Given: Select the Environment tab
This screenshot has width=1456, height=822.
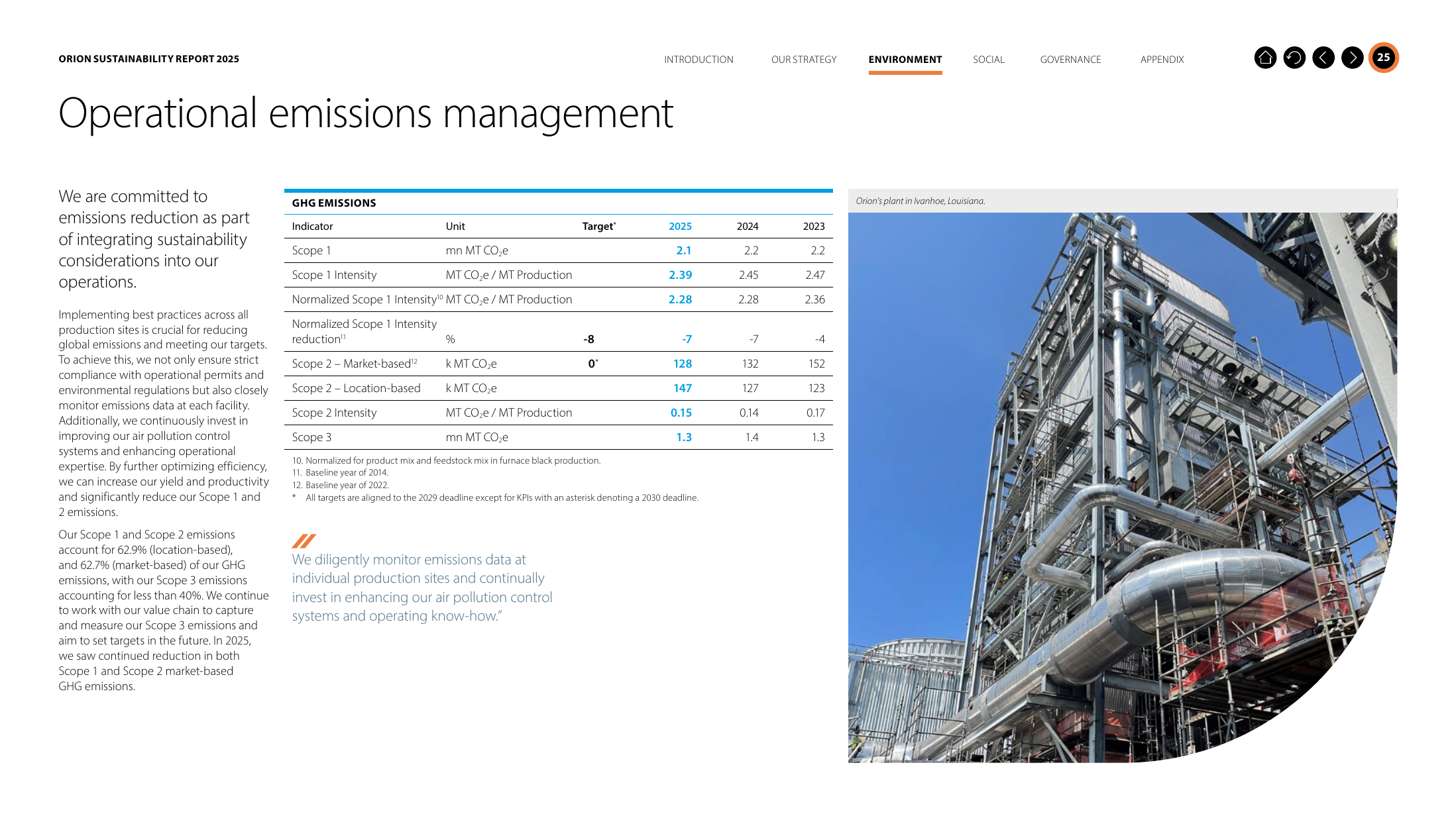Looking at the screenshot, I should tap(905, 60).
